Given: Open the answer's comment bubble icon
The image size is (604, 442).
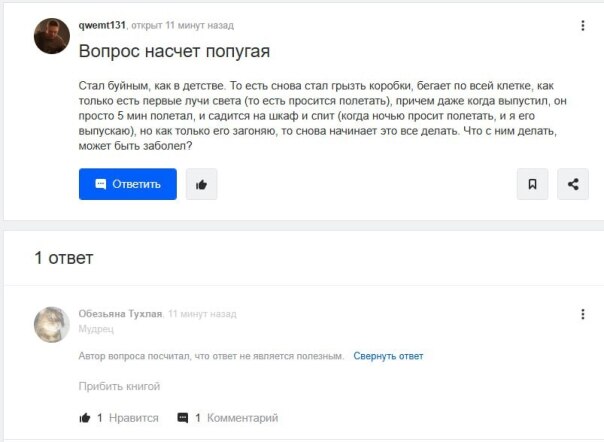Looking at the screenshot, I should 182,418.
